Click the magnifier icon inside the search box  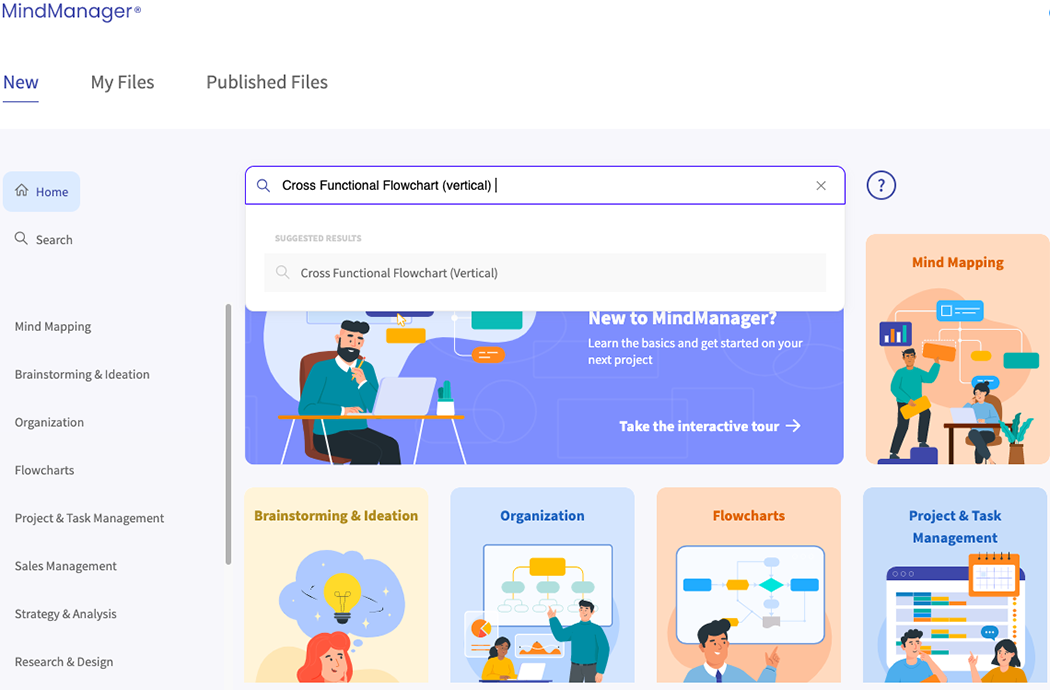click(263, 186)
